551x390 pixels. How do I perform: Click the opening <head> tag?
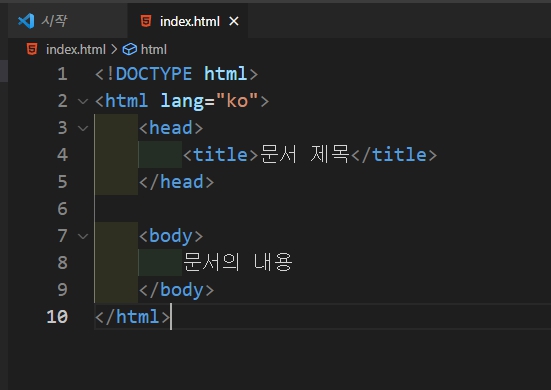point(171,128)
